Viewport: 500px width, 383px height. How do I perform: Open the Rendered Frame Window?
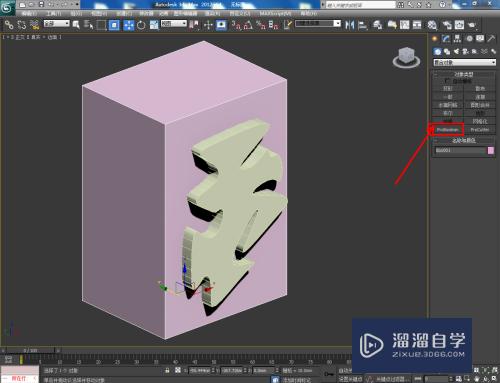[x=459, y=25]
